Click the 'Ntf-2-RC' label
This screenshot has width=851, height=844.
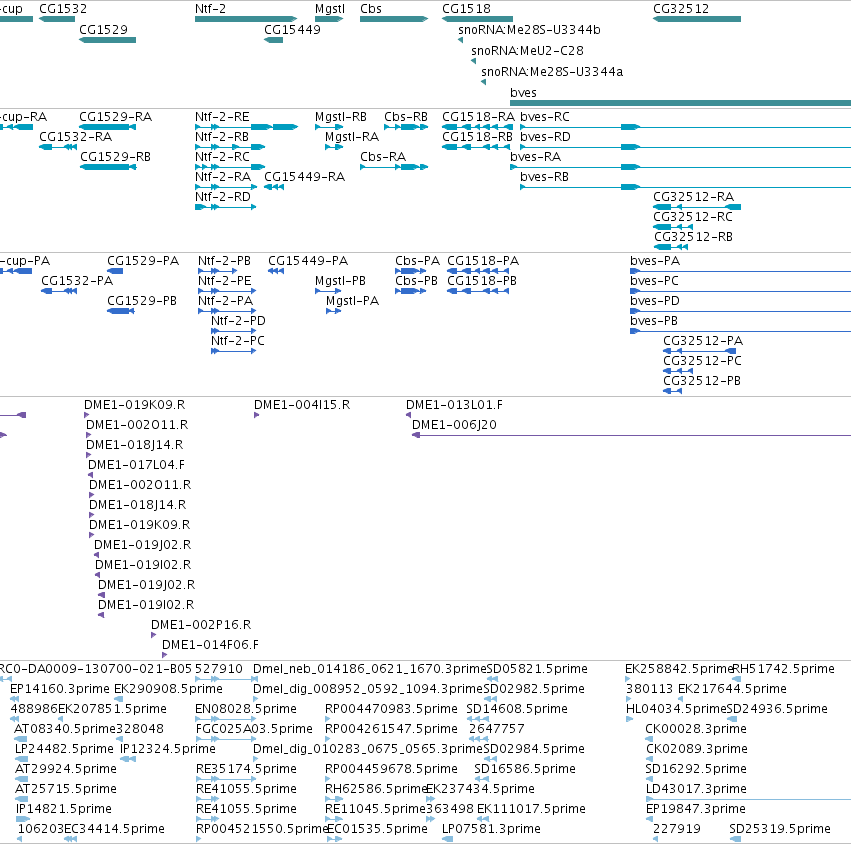(x=223, y=157)
